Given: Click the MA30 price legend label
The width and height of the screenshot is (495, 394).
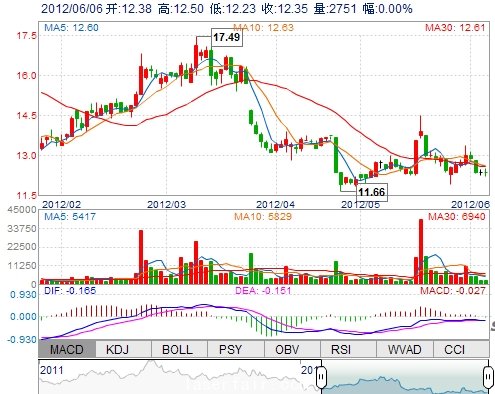Looking at the screenshot, I should point(455,28).
